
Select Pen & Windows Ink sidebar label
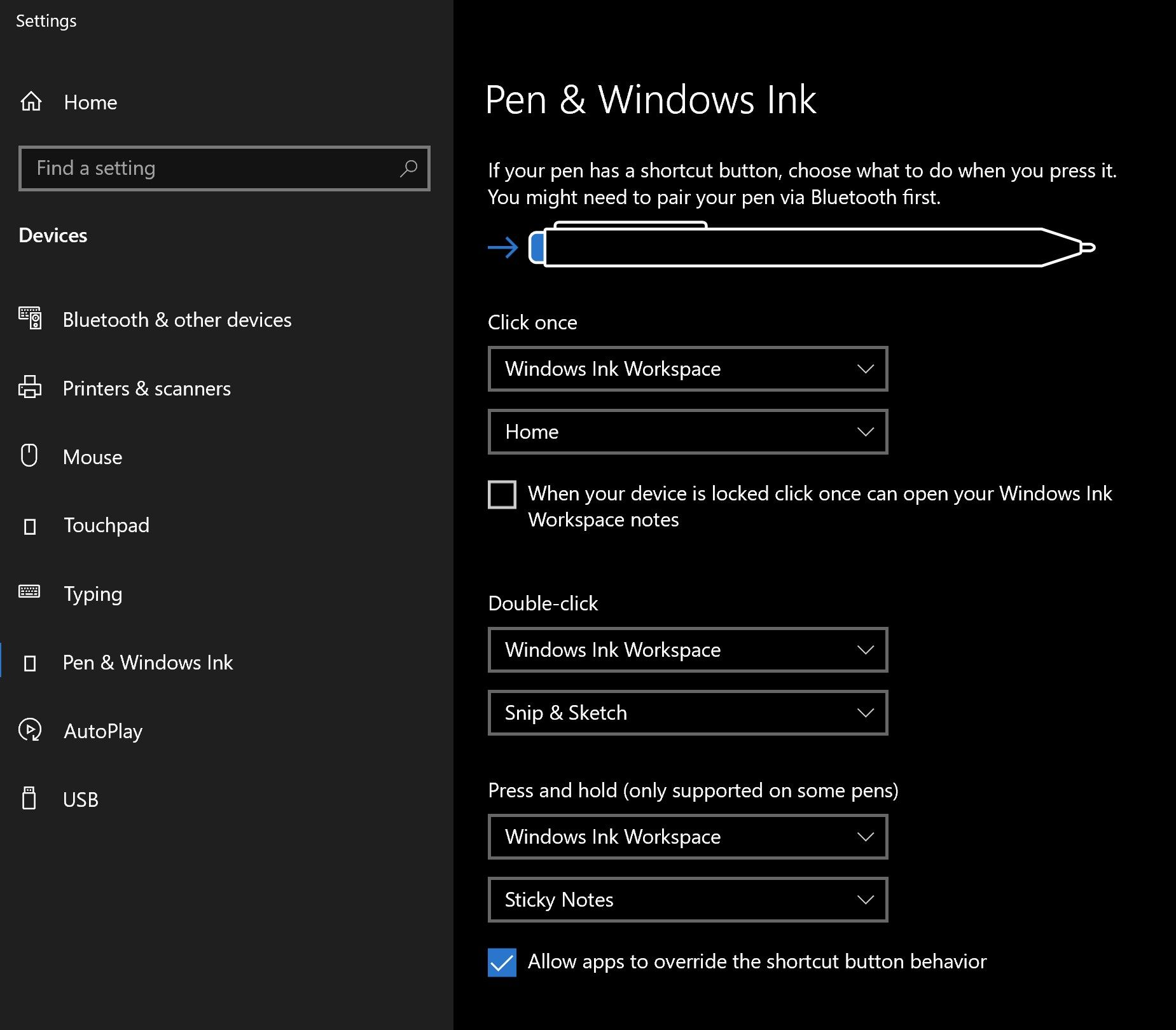click(148, 663)
